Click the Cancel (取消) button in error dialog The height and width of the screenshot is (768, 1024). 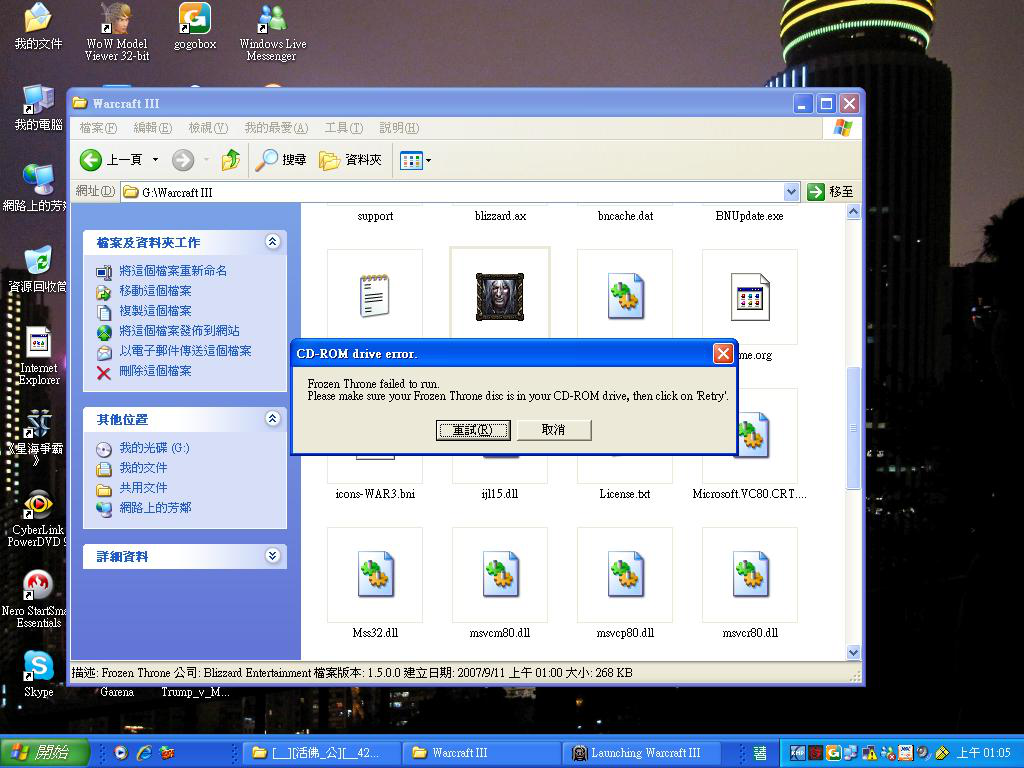(x=554, y=430)
